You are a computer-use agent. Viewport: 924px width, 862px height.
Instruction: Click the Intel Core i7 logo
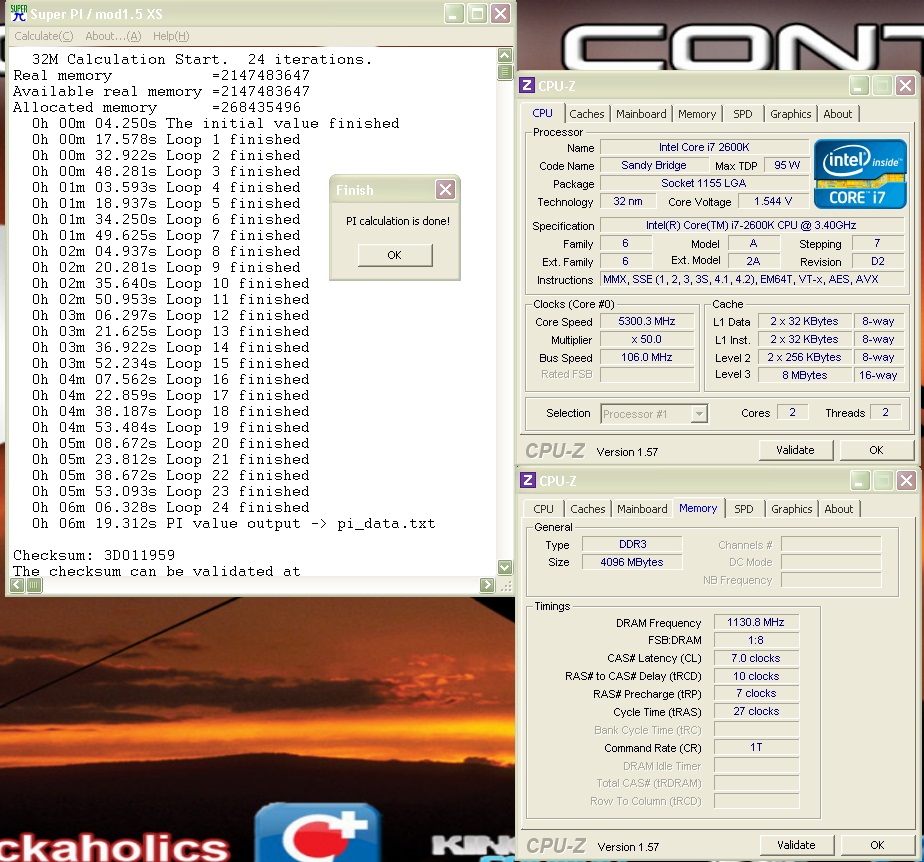point(860,173)
